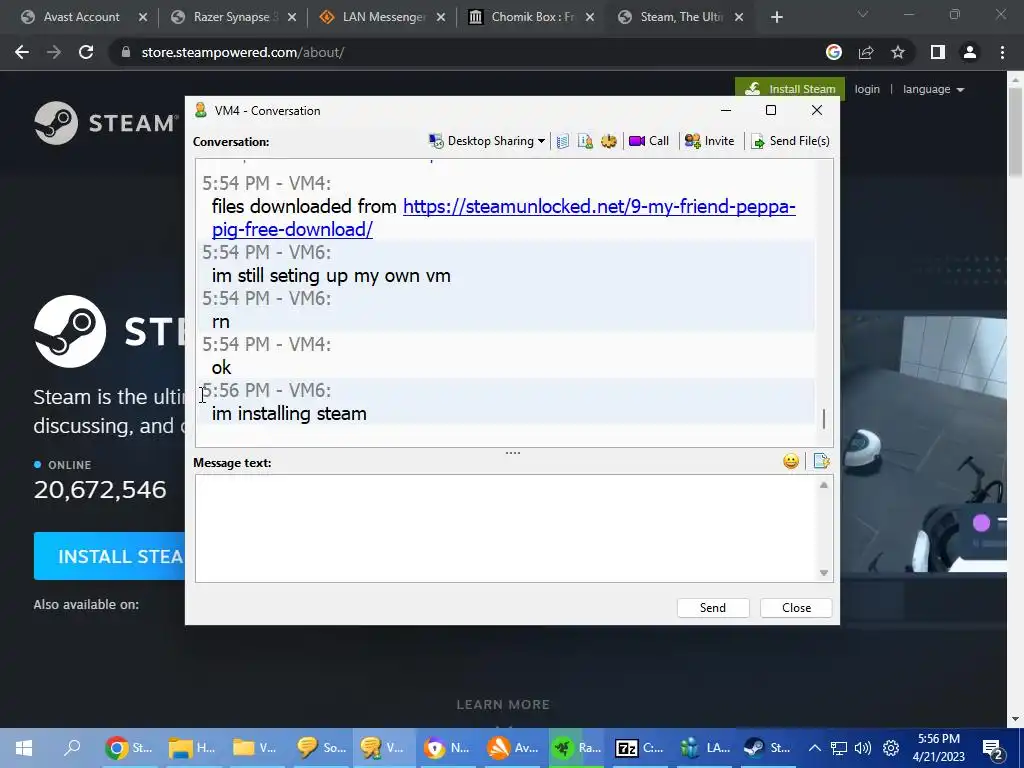
Task: Click the Steam page vertical scrollbar
Action: (x=1016, y=131)
